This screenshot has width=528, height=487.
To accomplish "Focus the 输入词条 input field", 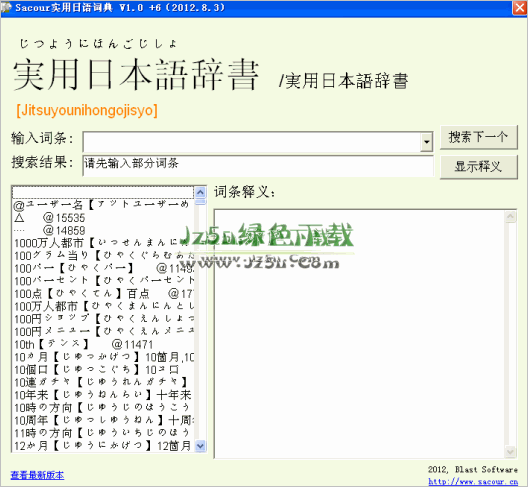I will pyautogui.click(x=252, y=141).
